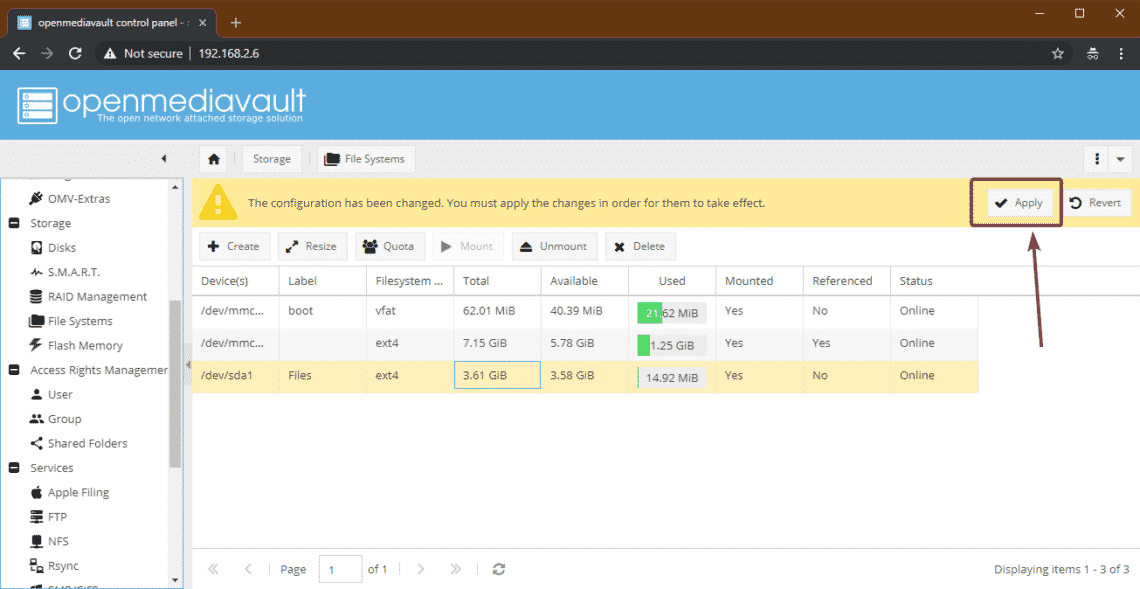Sort by Referenced column header
This screenshot has height=589, width=1140.
point(846,281)
